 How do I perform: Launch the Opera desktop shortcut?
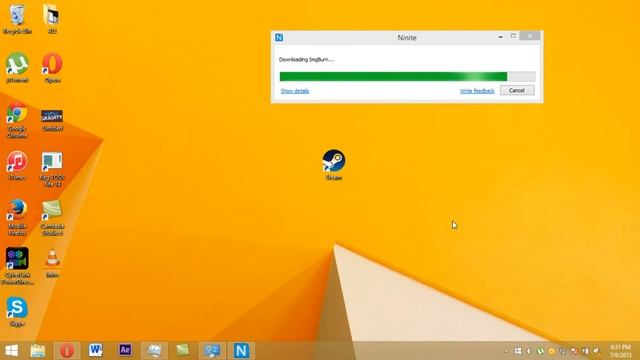[52, 67]
